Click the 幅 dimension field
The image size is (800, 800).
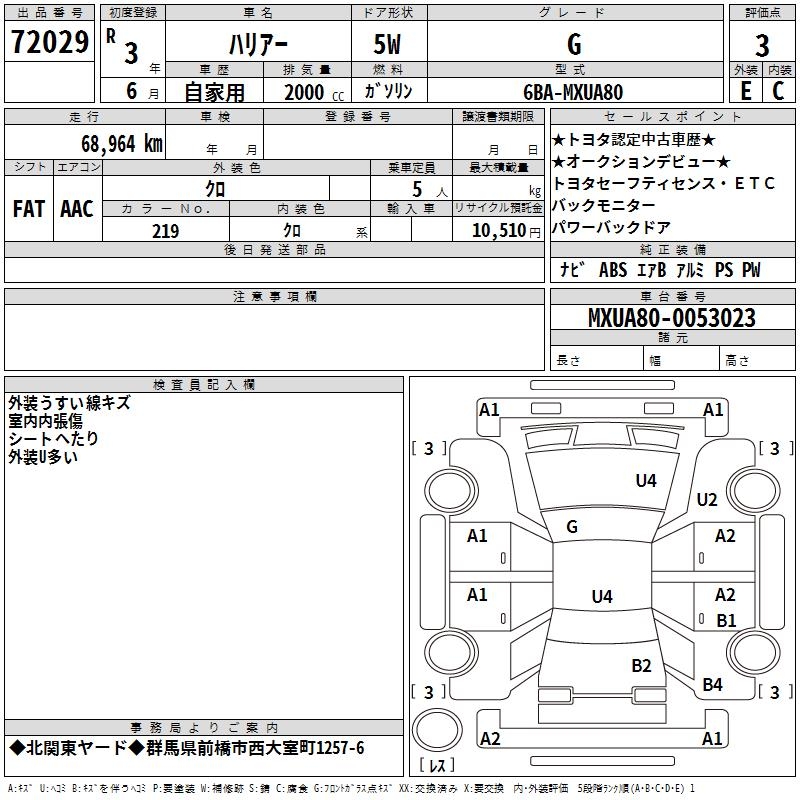click(681, 360)
